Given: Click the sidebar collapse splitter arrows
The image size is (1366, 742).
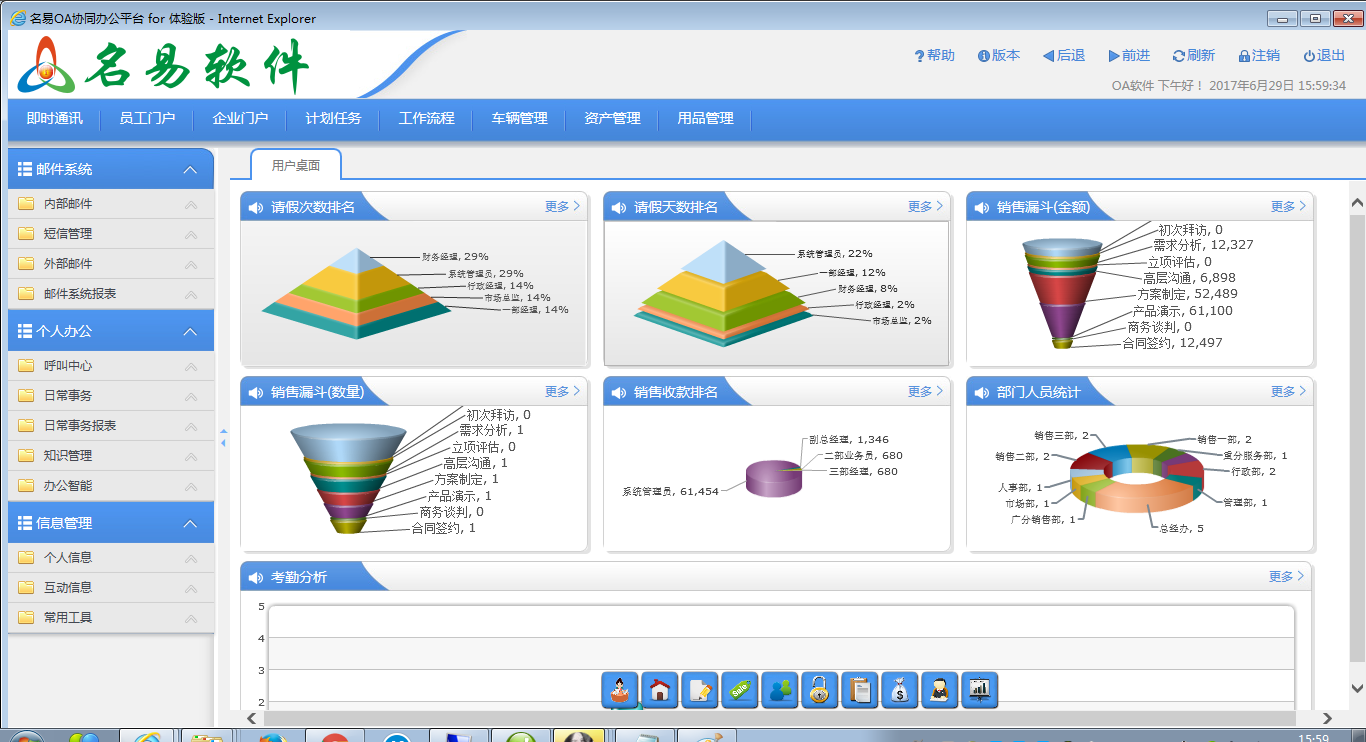Looking at the screenshot, I should pyautogui.click(x=223, y=437).
